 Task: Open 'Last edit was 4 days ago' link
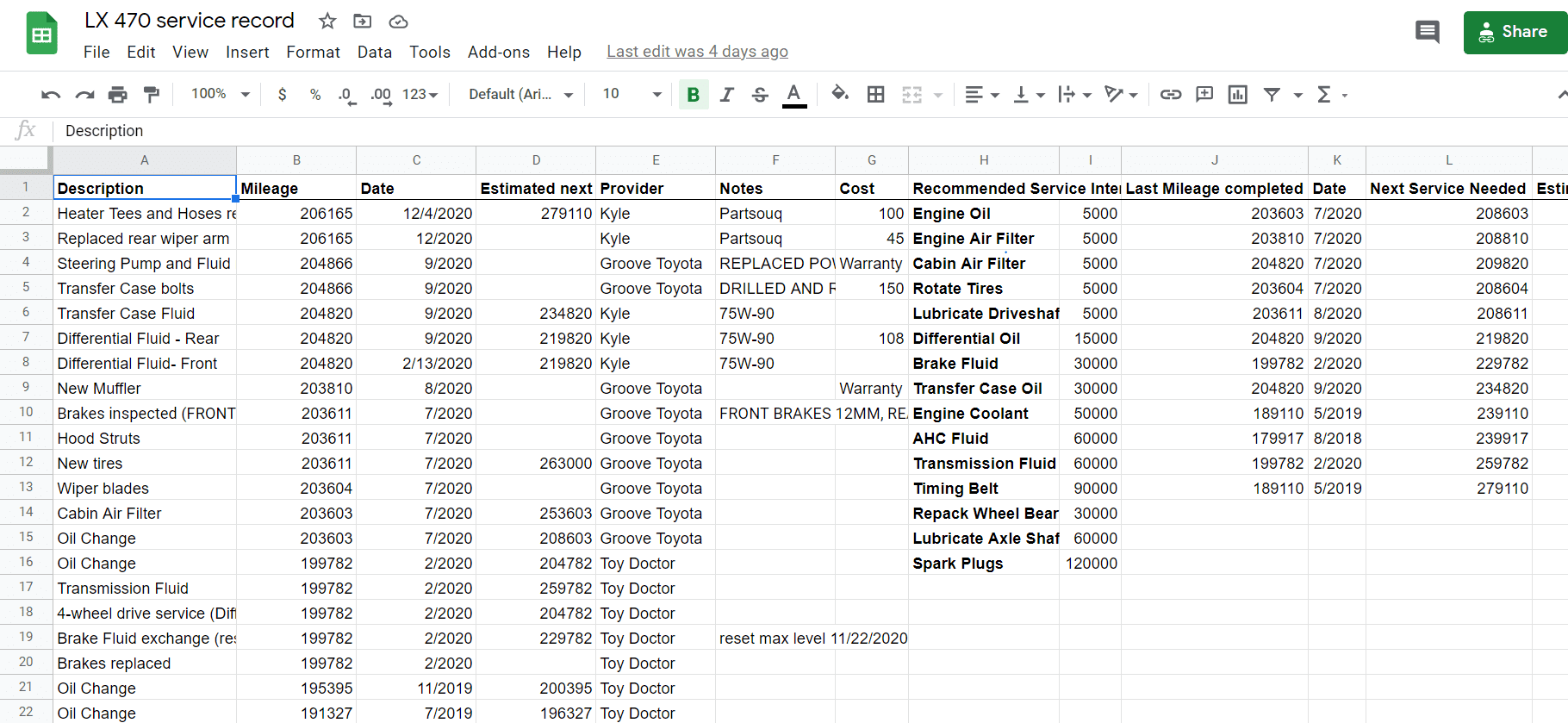click(x=697, y=52)
